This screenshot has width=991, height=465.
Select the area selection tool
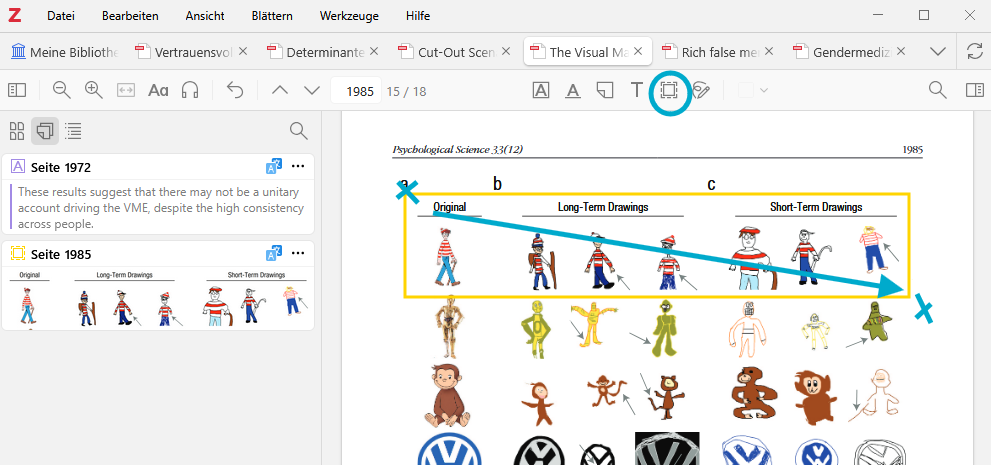(669, 90)
